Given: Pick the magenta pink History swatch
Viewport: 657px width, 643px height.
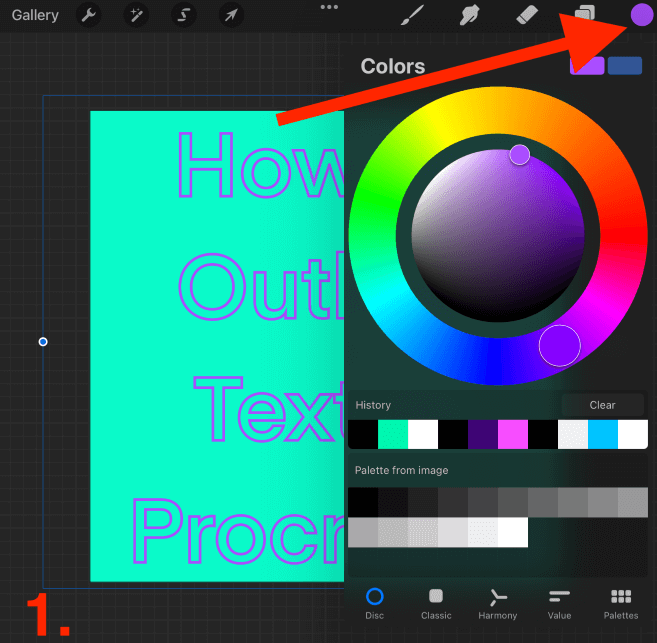Looking at the screenshot, I should pos(513,434).
